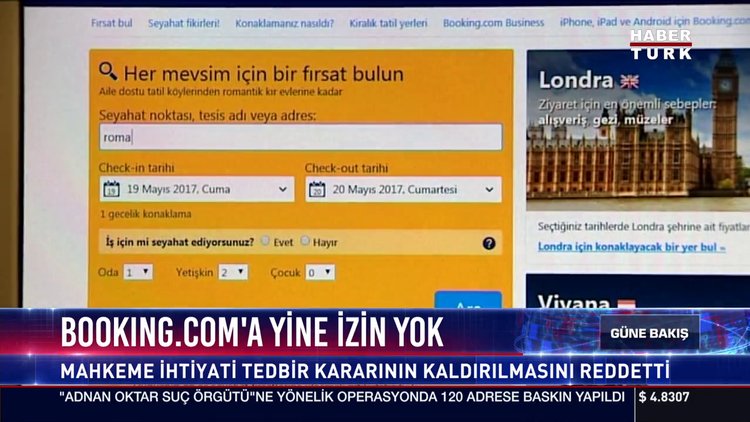
Task: Follow Londra için konaklayacak bir yer bul link
Action: [631, 247]
